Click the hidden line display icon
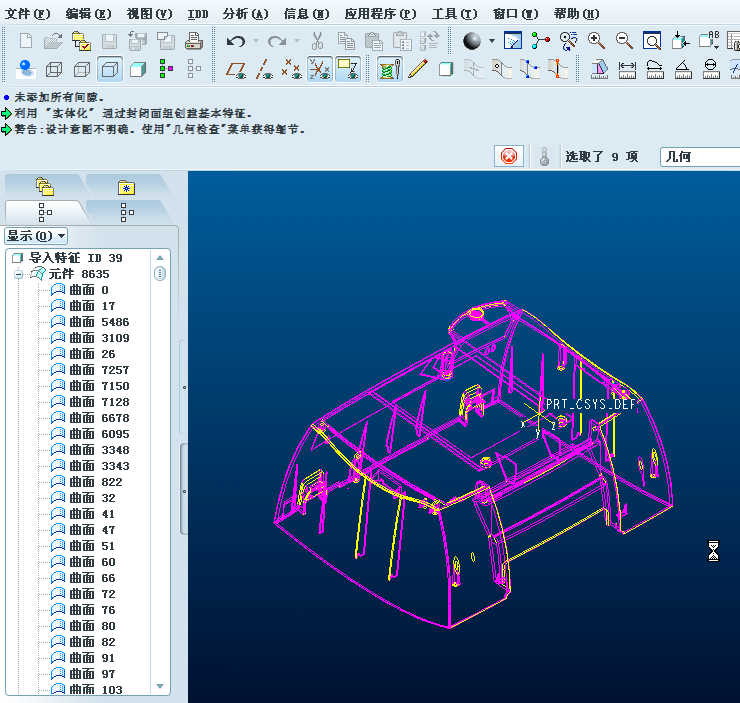Viewport: 740px width, 703px height. click(x=82, y=70)
